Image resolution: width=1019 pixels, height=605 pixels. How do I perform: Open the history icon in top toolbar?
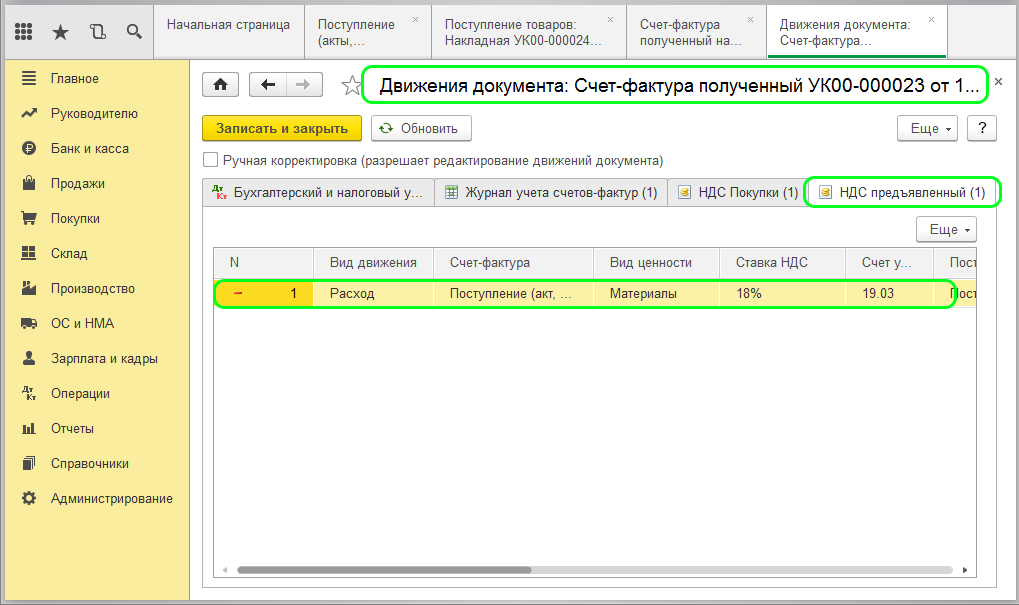coord(97,32)
